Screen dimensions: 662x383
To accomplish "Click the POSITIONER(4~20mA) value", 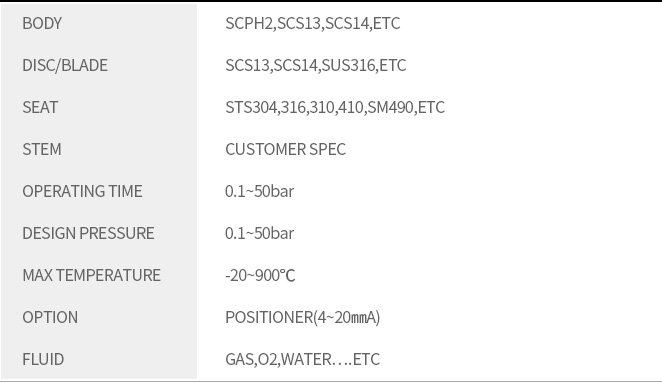I will pyautogui.click(x=302, y=317).
